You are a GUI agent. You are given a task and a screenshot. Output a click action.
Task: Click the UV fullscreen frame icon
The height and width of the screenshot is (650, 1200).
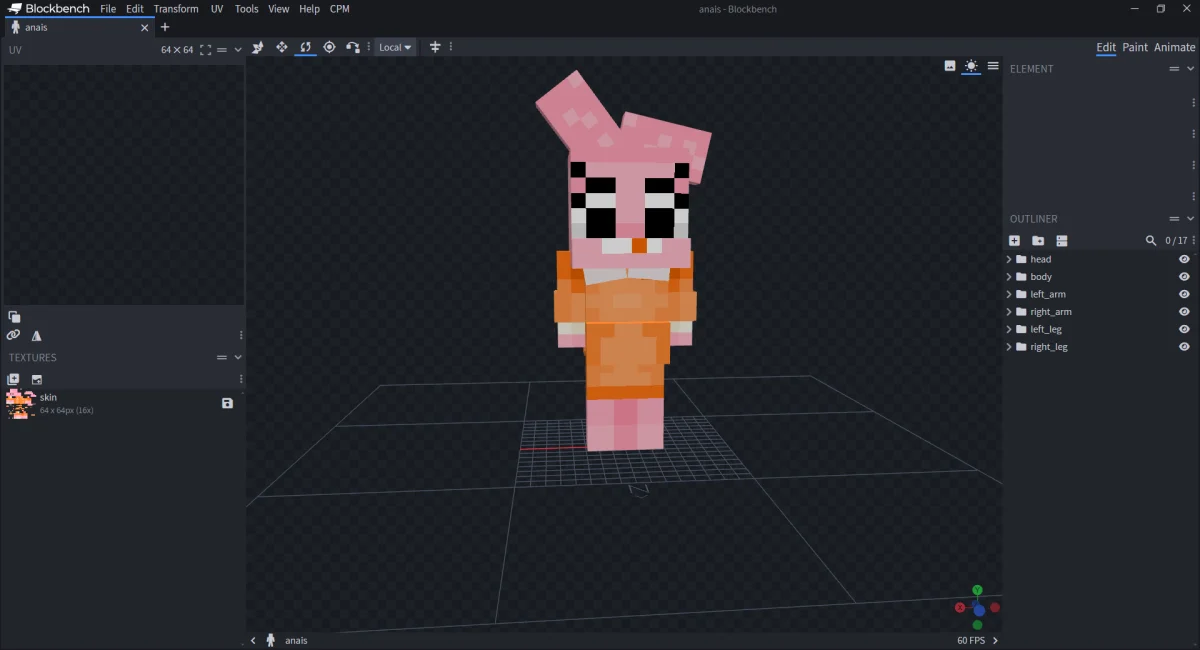pyautogui.click(x=205, y=49)
